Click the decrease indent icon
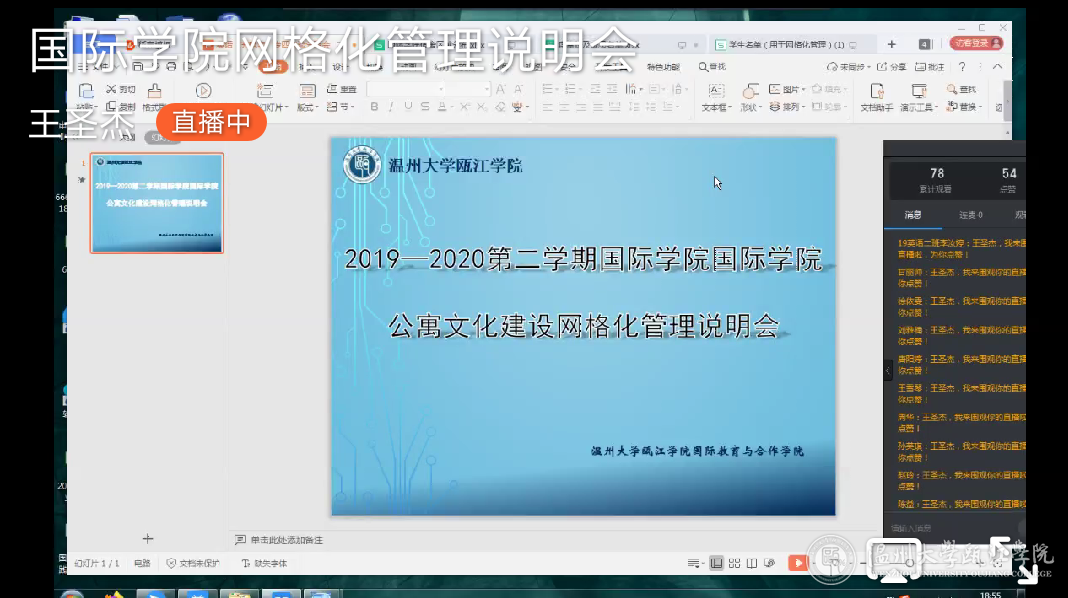The image size is (1068, 598). pyautogui.click(x=595, y=89)
